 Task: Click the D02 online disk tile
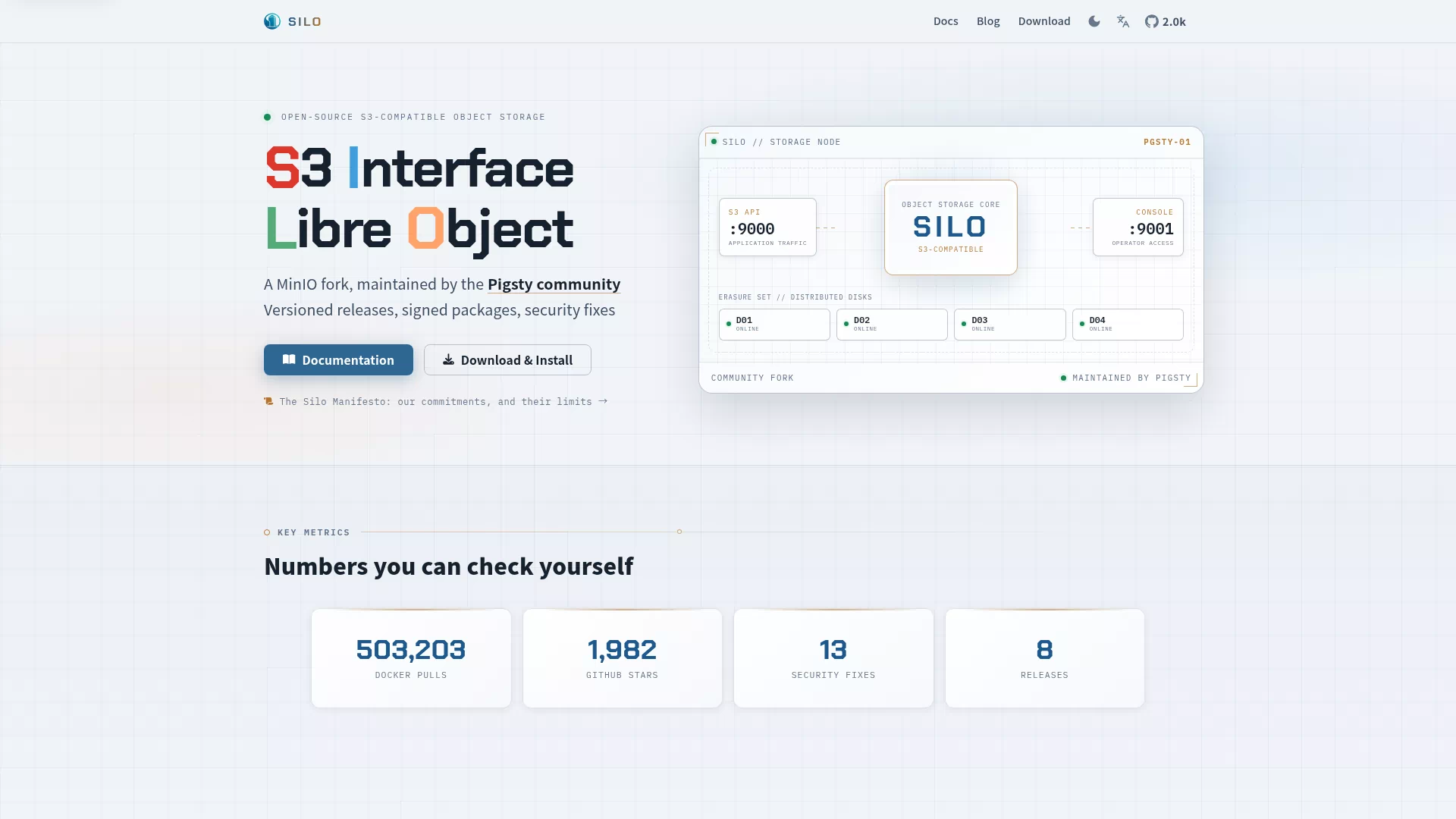point(892,325)
